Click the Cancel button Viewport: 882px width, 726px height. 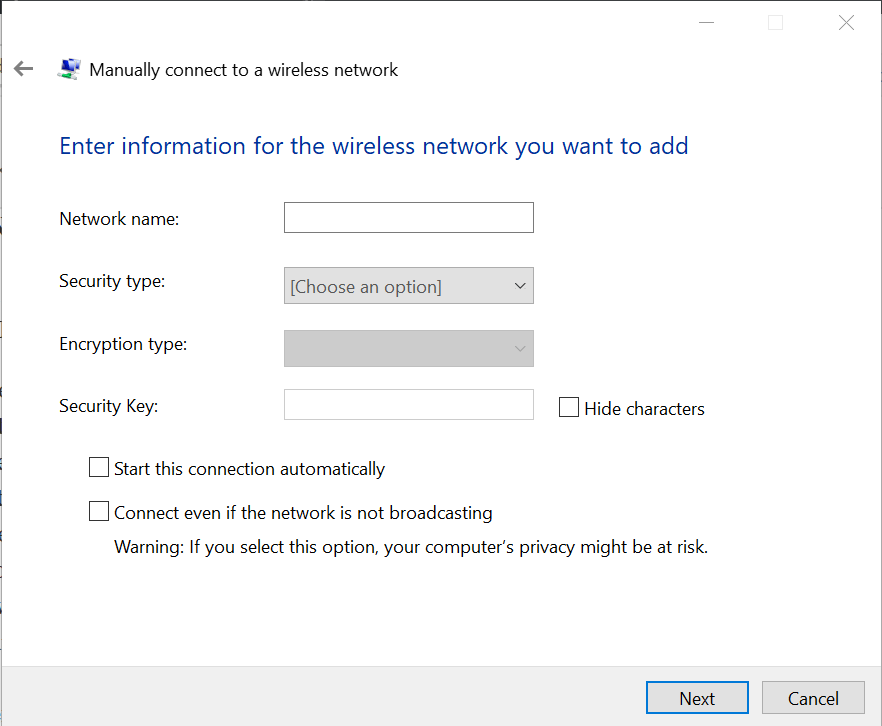(813, 698)
